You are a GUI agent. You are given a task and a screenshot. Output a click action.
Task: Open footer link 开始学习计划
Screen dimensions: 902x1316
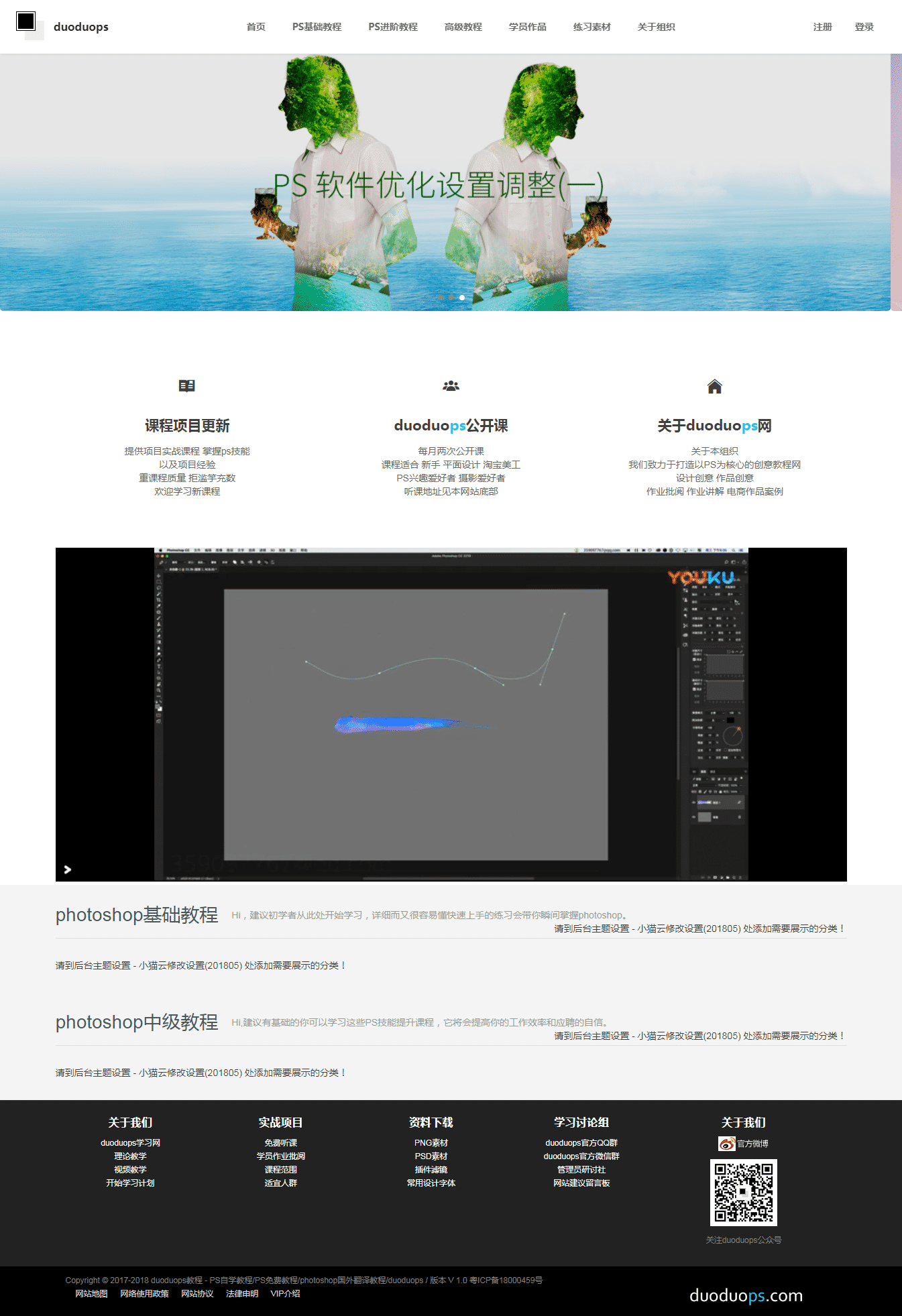click(131, 1183)
